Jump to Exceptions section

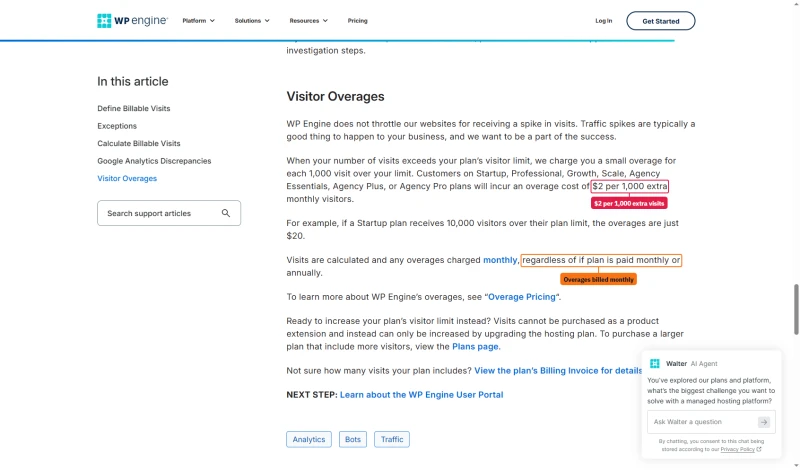[x=117, y=126]
